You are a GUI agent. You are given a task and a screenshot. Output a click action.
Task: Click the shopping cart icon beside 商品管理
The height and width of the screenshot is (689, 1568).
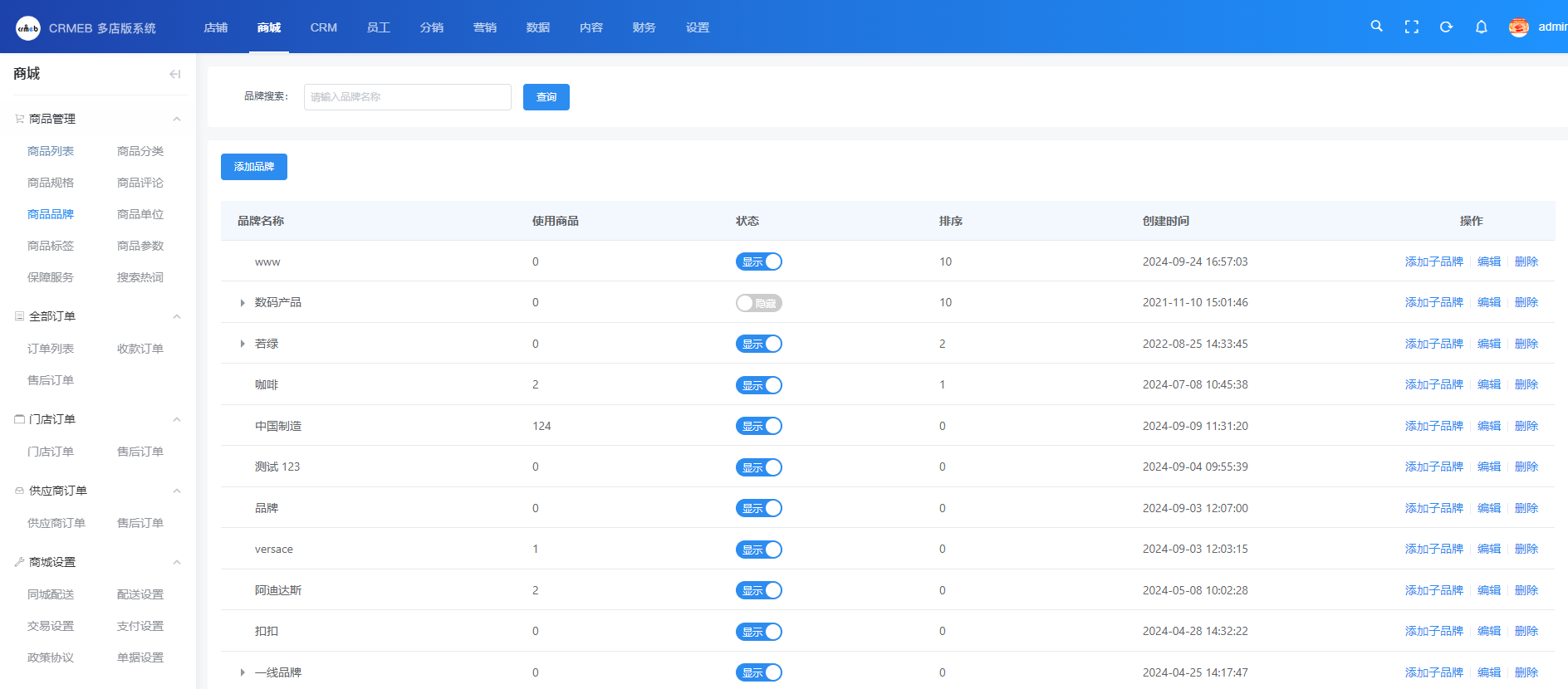tap(19, 119)
